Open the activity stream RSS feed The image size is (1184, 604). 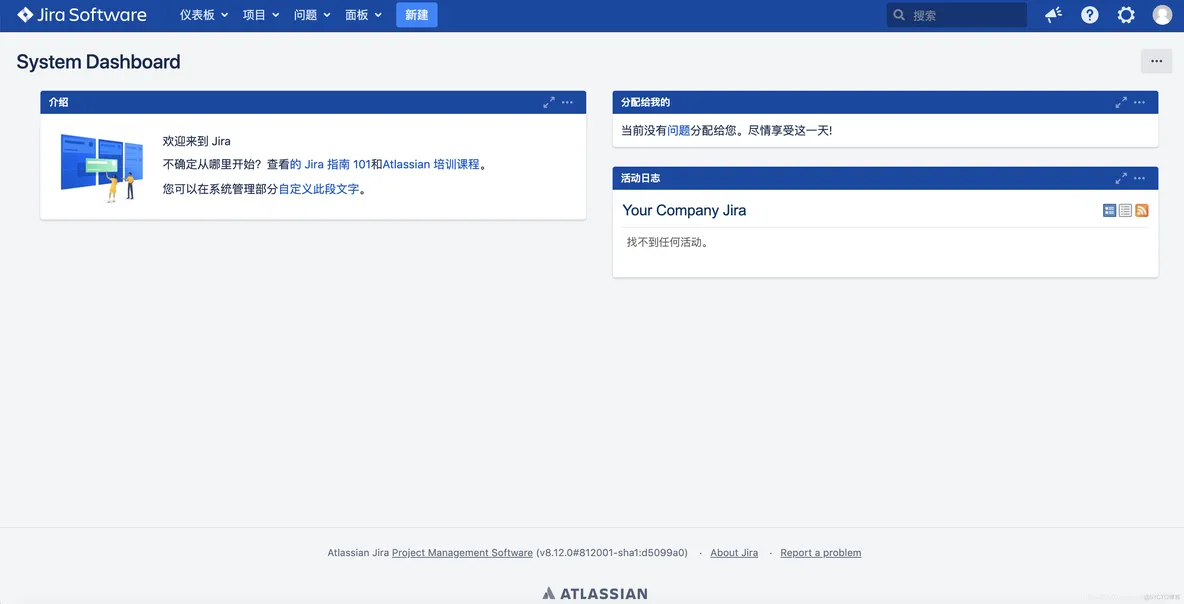[1142, 211]
